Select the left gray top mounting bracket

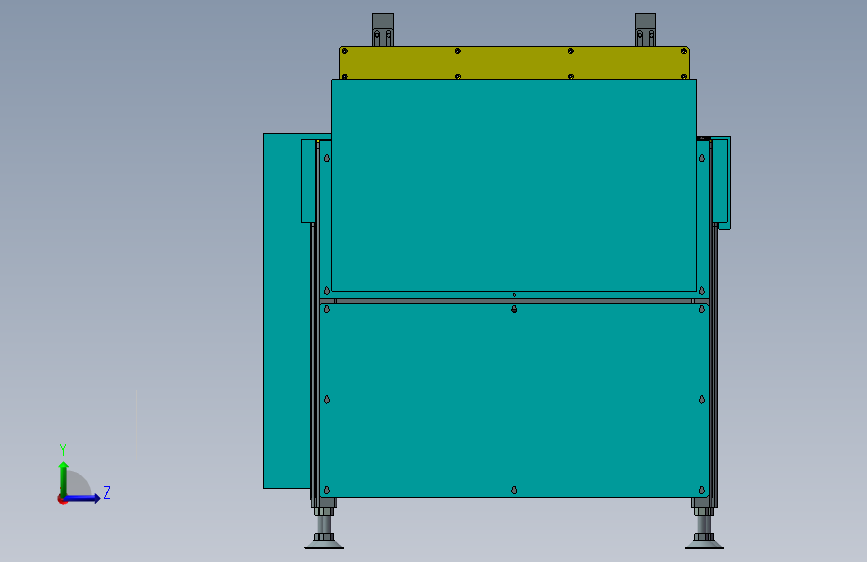(383, 30)
